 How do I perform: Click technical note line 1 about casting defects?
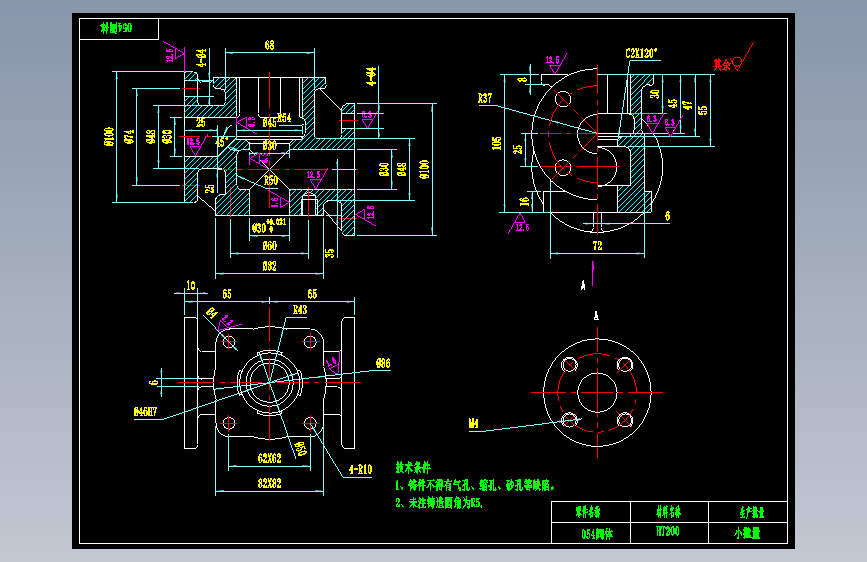[x=474, y=486]
